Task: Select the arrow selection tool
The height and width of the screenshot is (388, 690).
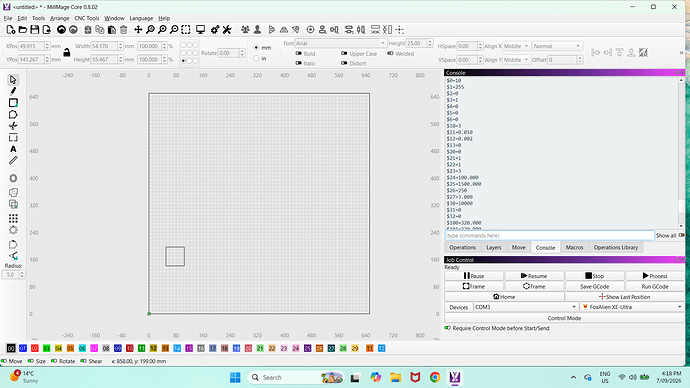Action: point(13,80)
